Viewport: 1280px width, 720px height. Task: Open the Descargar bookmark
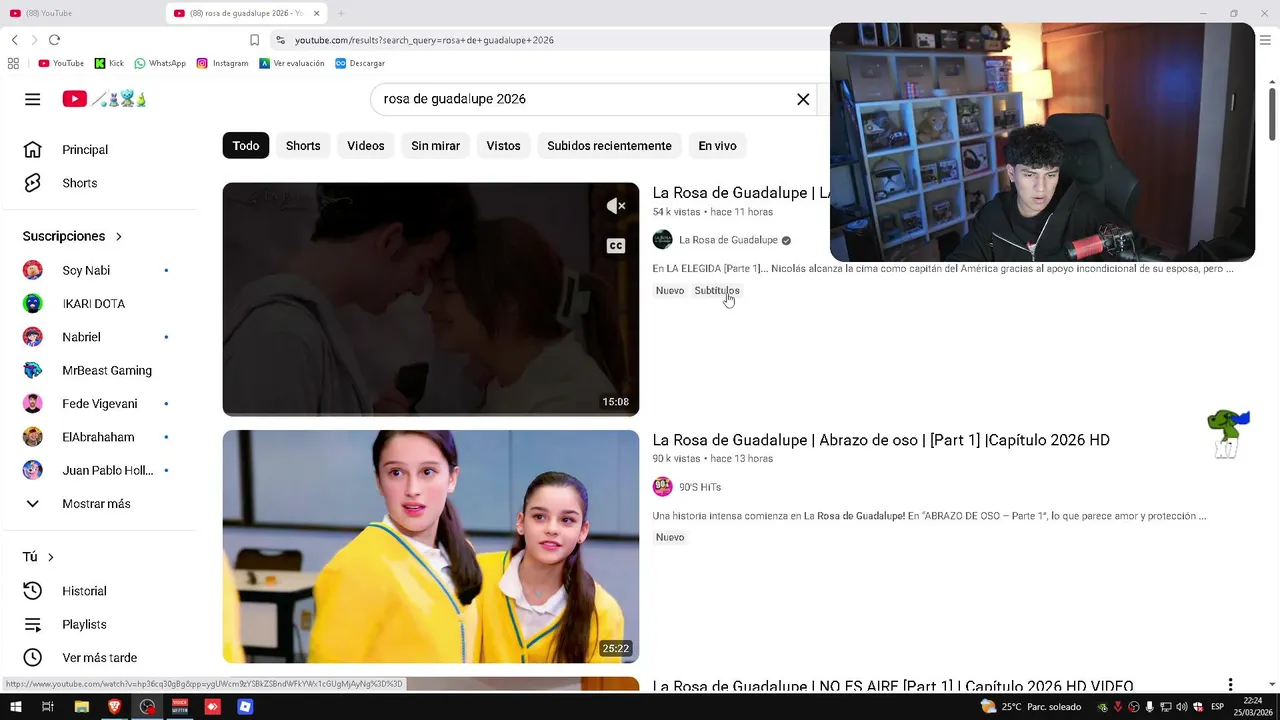click(360, 63)
